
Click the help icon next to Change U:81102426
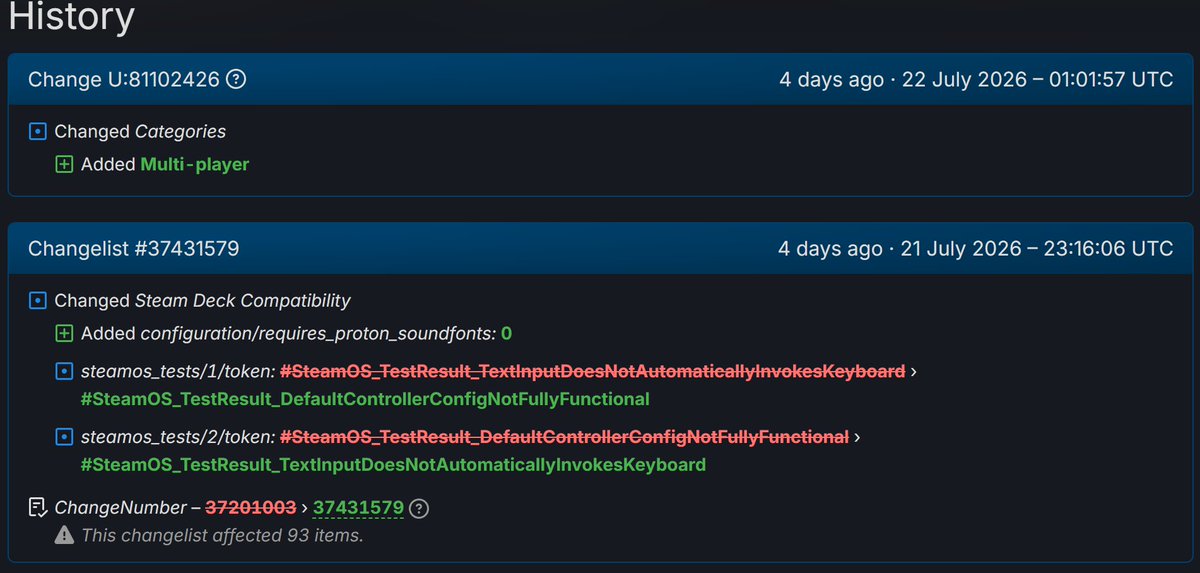[236, 79]
